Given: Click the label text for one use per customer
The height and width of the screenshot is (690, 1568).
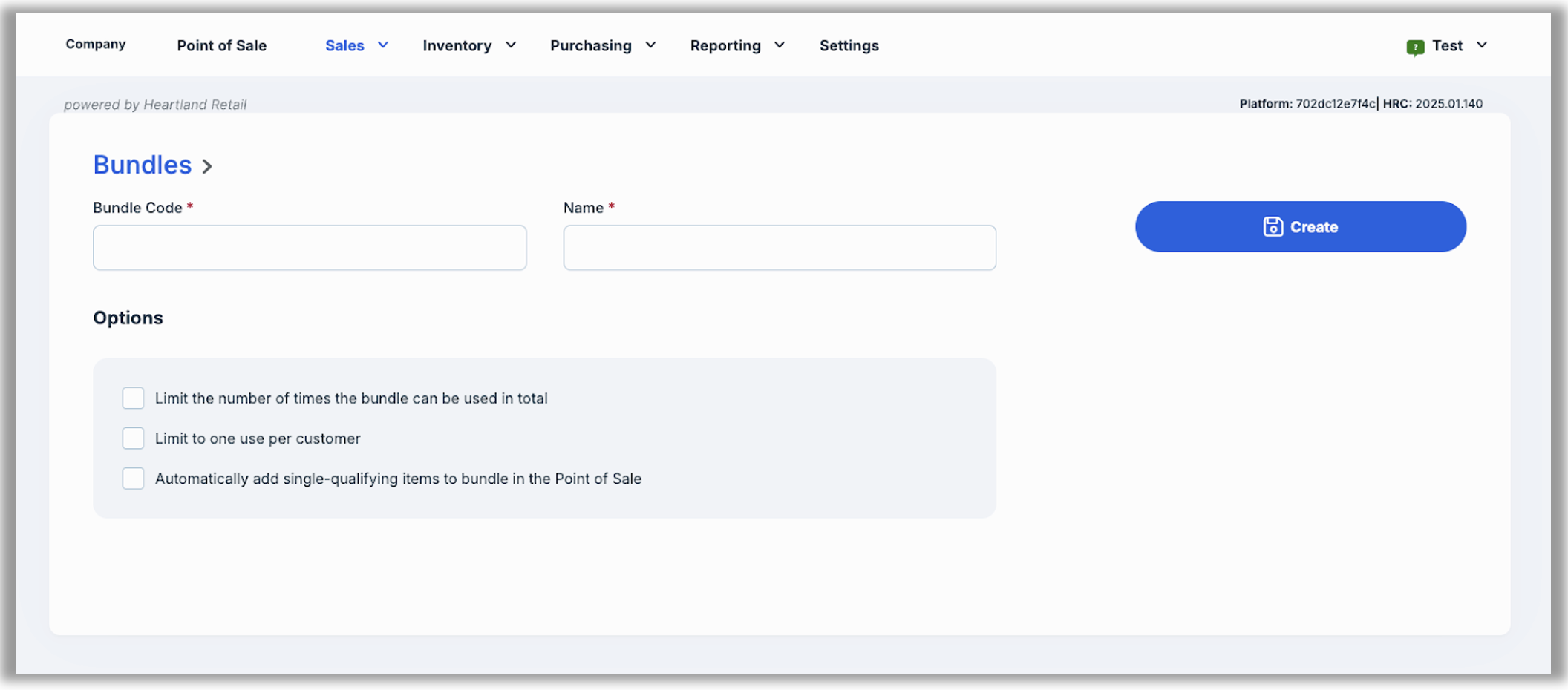Looking at the screenshot, I should tap(258, 438).
